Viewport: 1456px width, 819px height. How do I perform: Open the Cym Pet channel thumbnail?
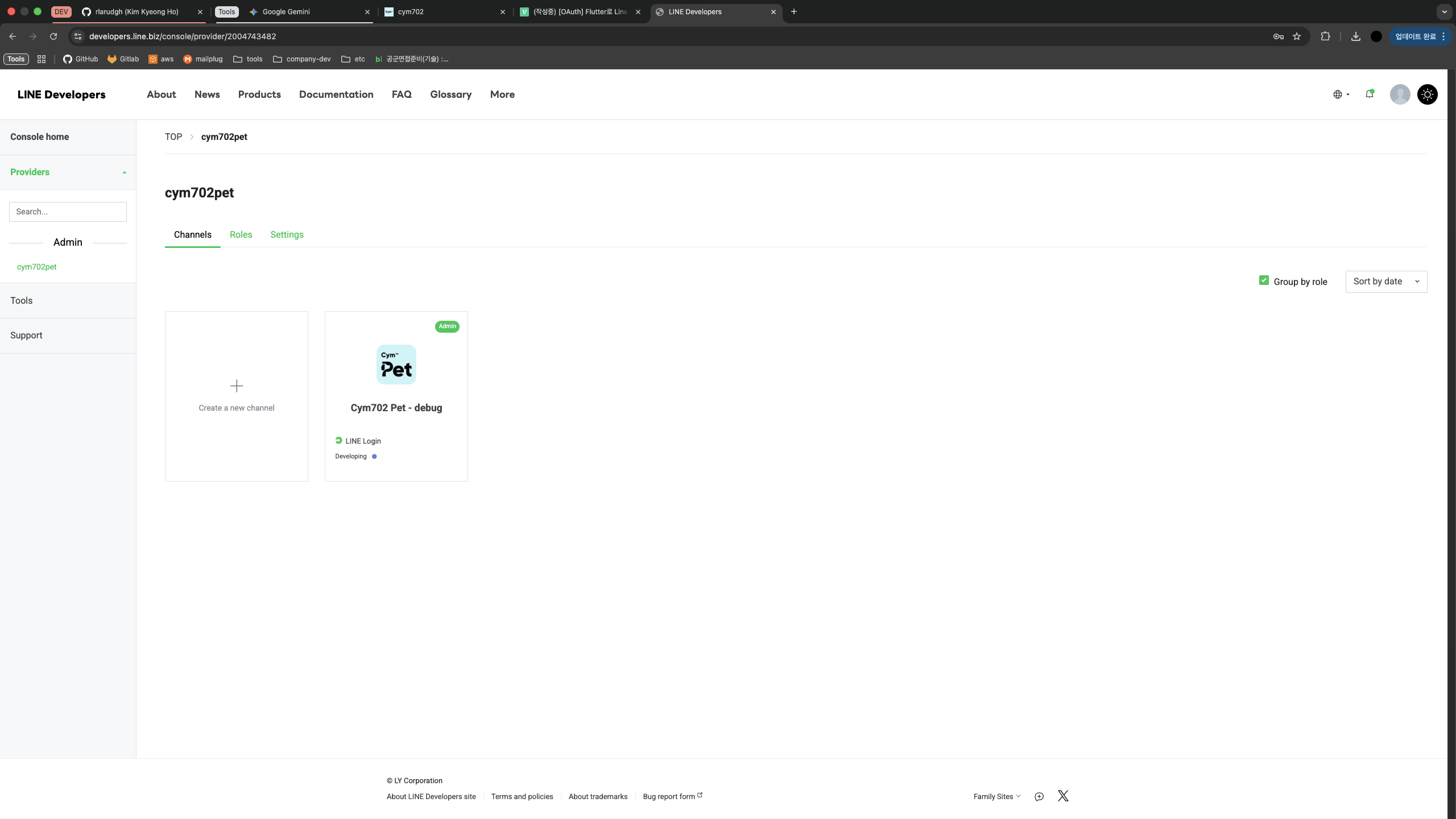[x=396, y=365]
